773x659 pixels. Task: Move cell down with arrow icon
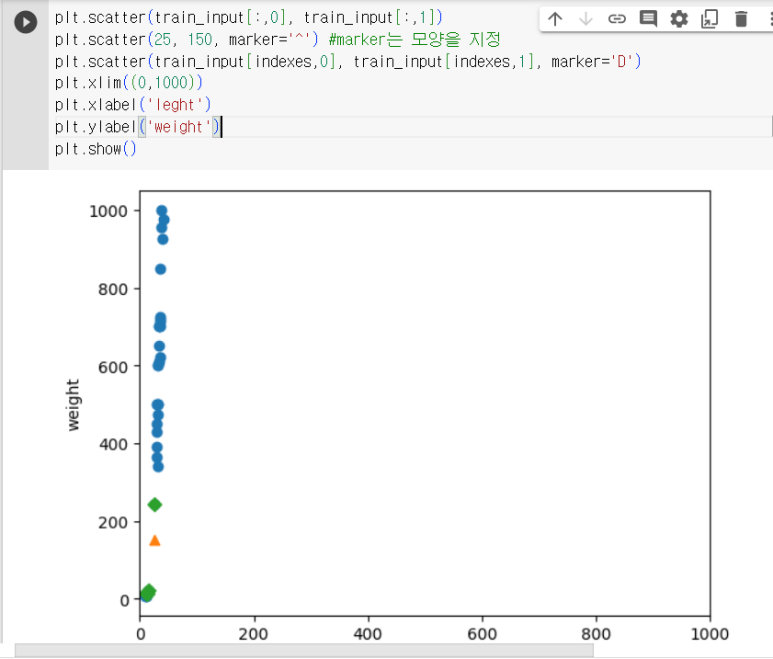(586, 19)
